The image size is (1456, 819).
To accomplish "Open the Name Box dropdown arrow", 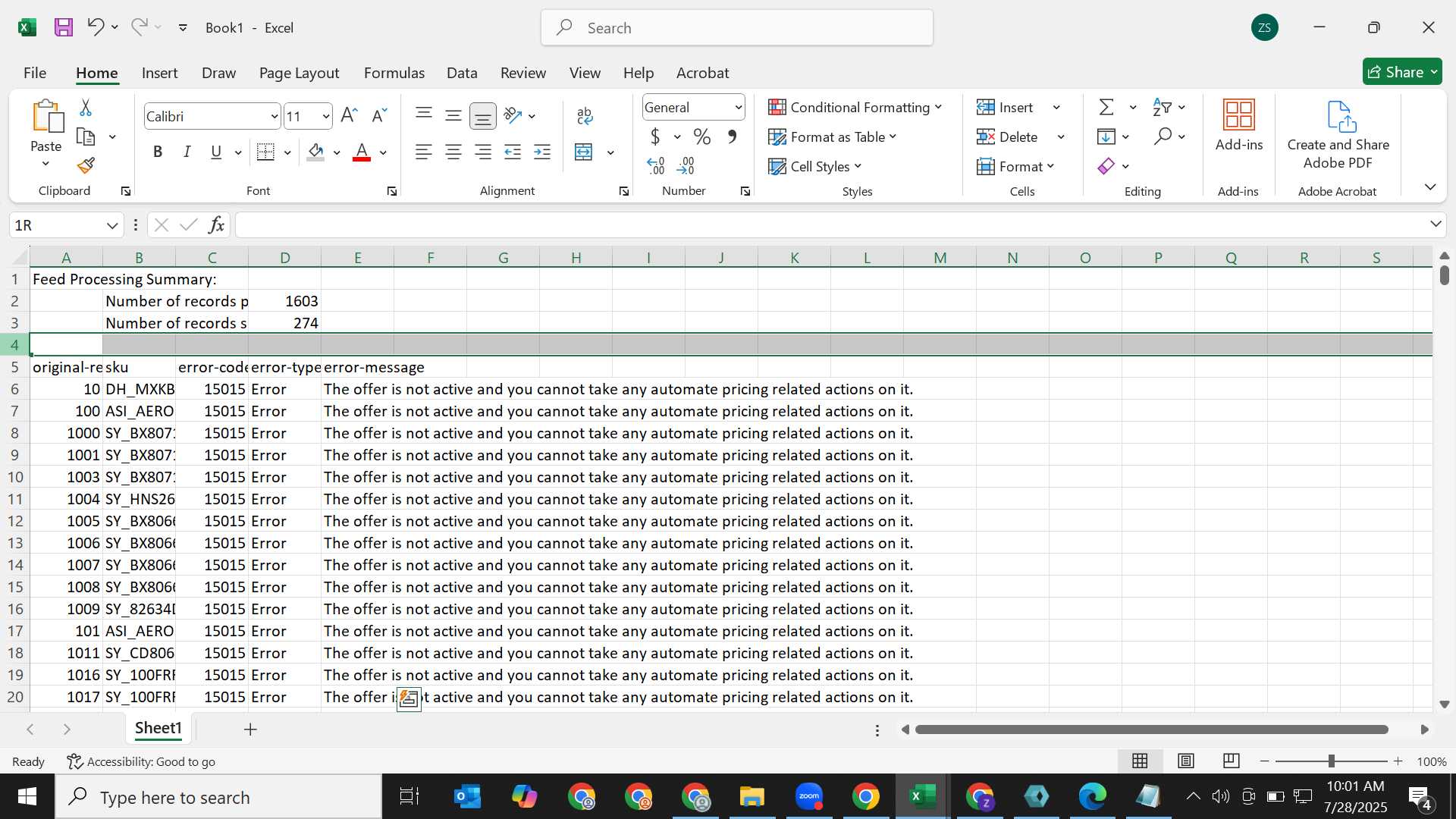I will click(x=112, y=225).
